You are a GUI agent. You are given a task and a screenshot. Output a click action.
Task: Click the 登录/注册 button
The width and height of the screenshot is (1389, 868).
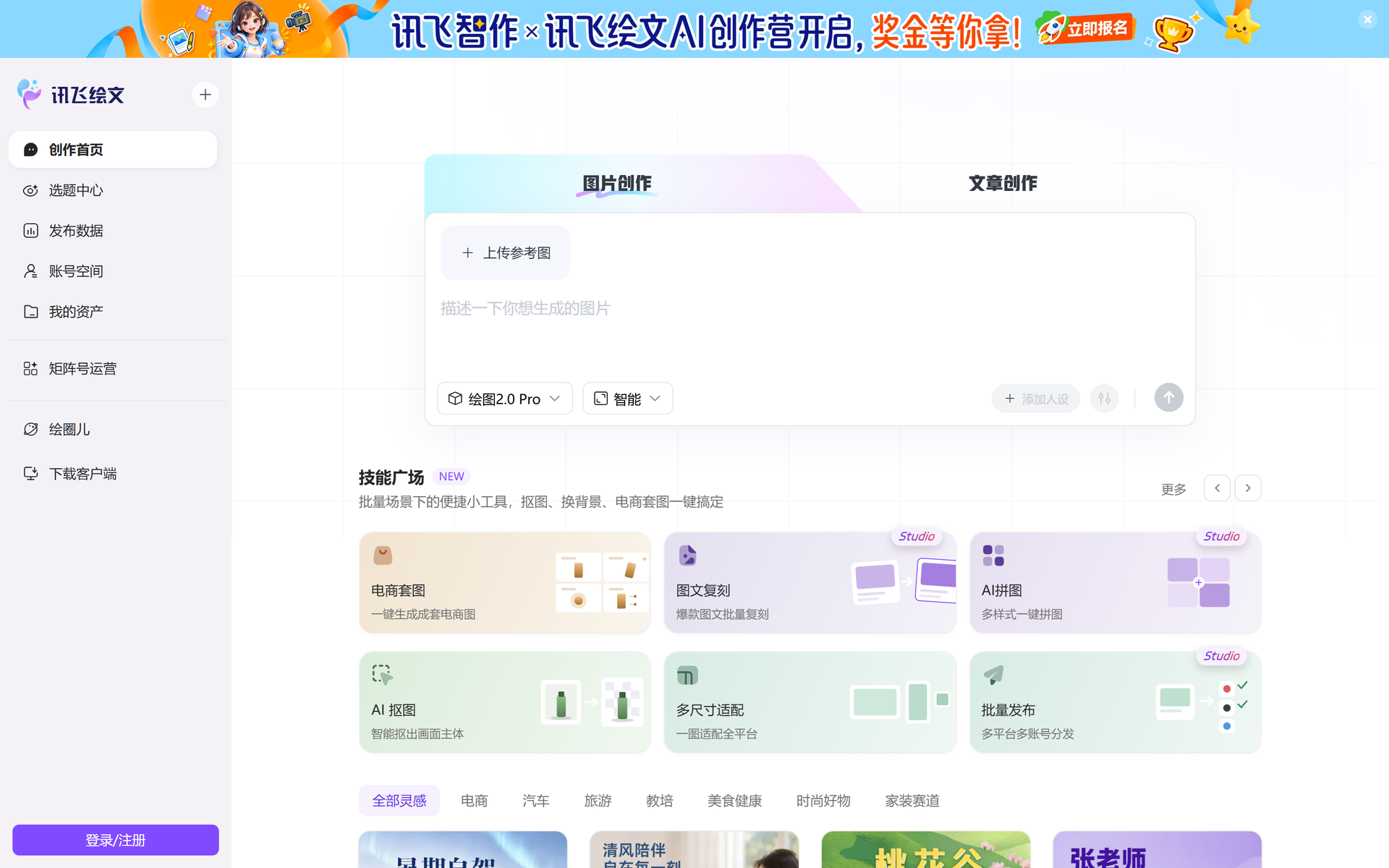(116, 840)
